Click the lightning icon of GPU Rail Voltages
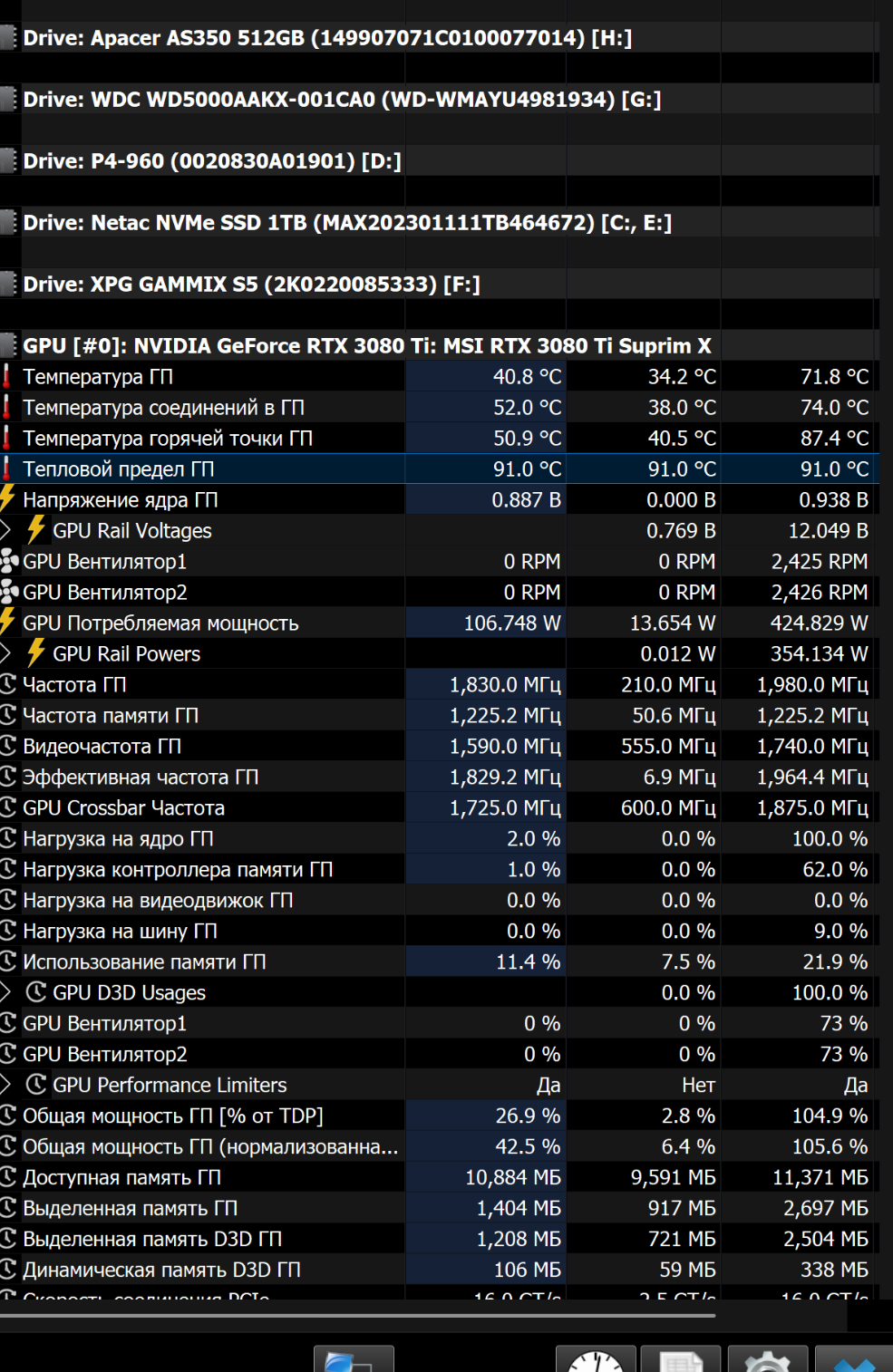This screenshot has width=893, height=1372. coord(36,530)
